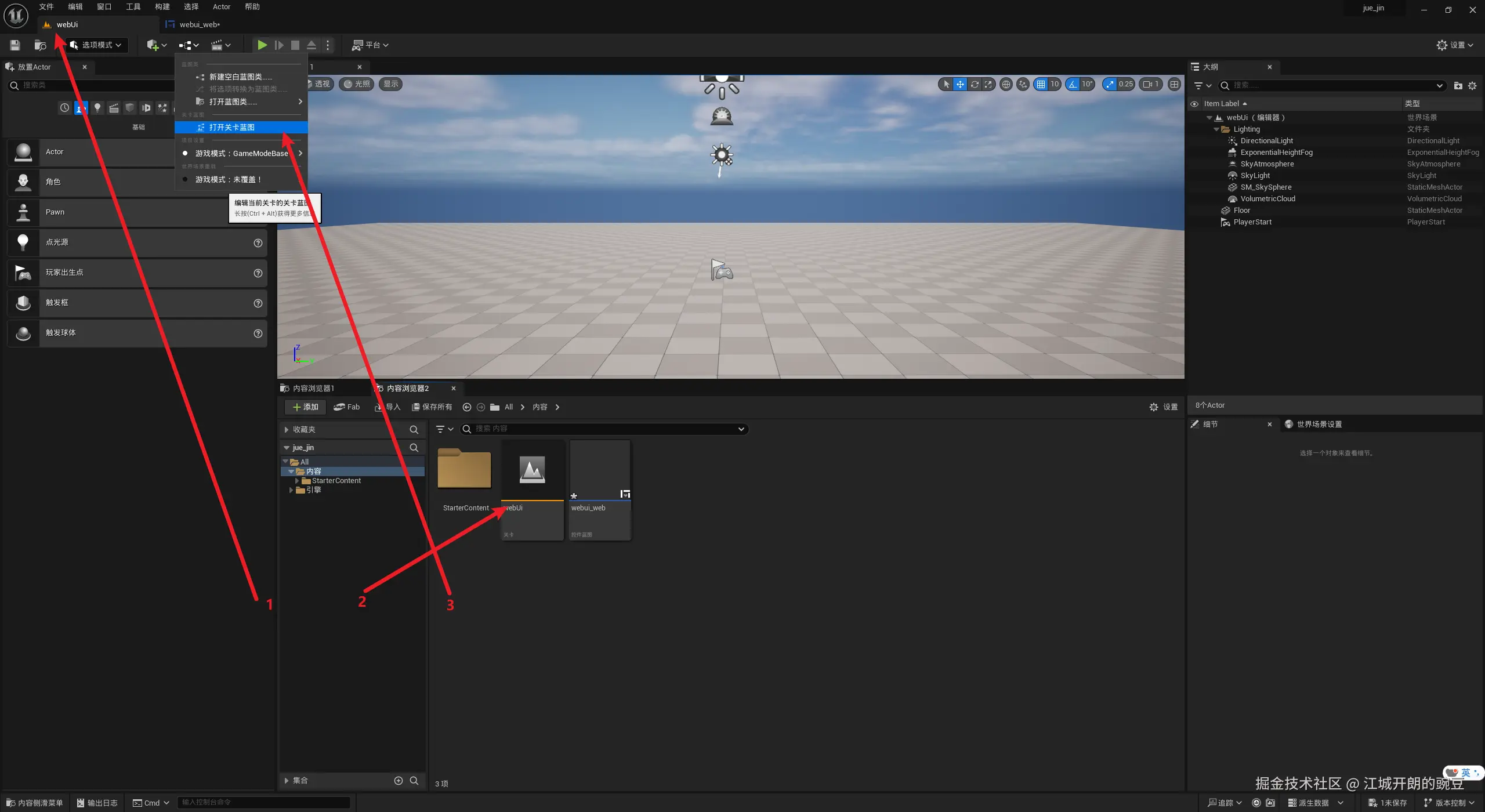Viewport: 1485px width, 812px height.
Task: Select the scale transform tool in viewport
Action: 988,84
